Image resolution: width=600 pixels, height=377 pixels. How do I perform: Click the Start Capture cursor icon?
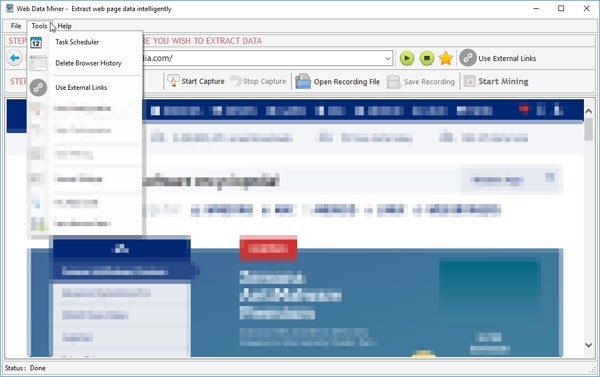click(x=173, y=81)
